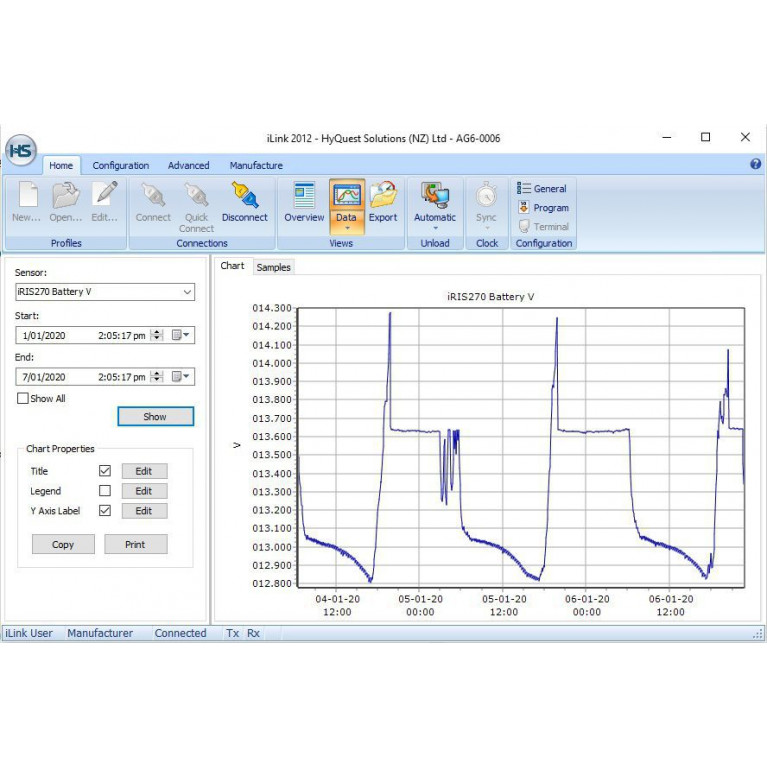
Task: Expand the Automatic unload dropdown arrow
Action: [435, 228]
